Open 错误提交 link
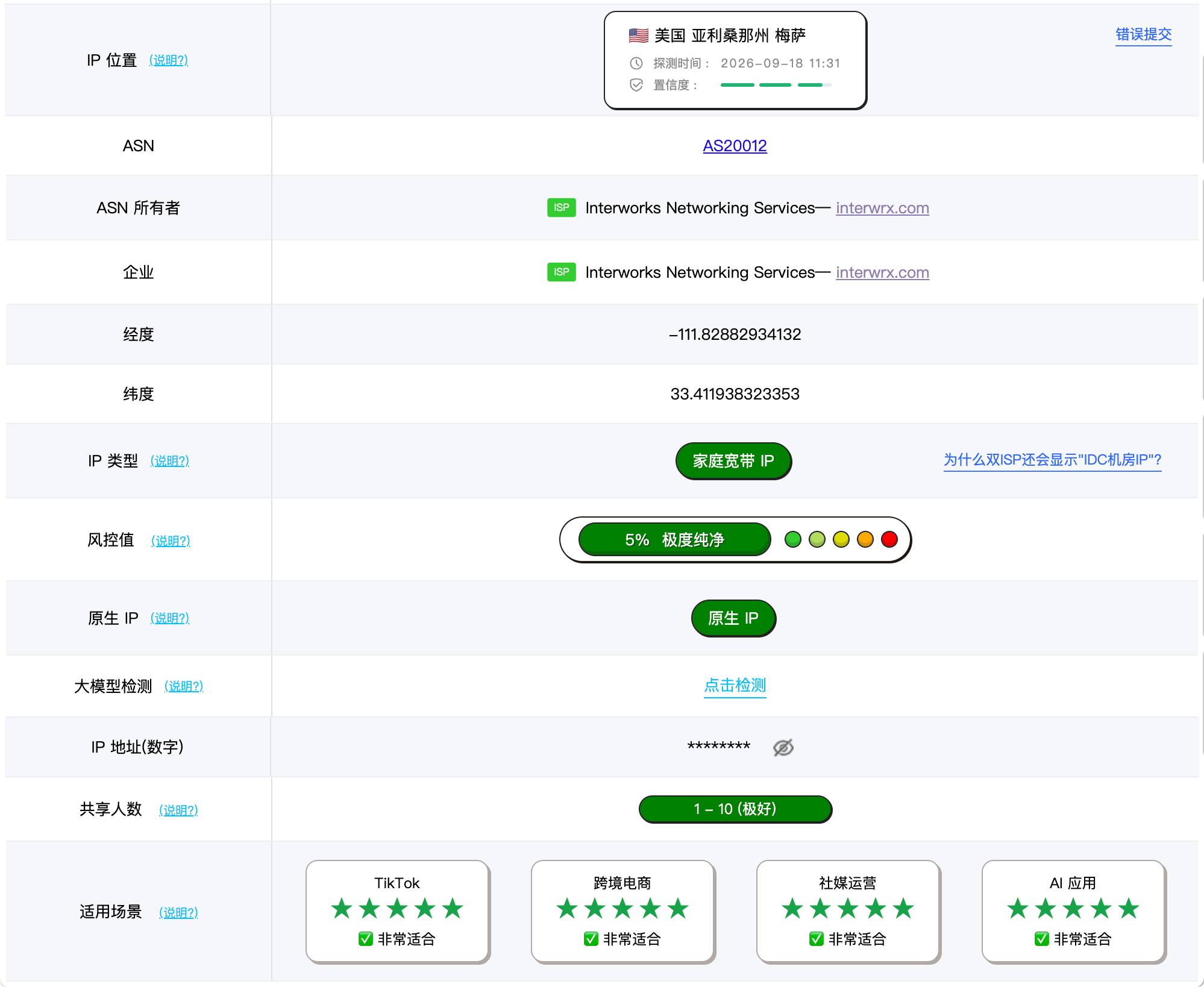This screenshot has width=1204, height=987. [x=1143, y=35]
